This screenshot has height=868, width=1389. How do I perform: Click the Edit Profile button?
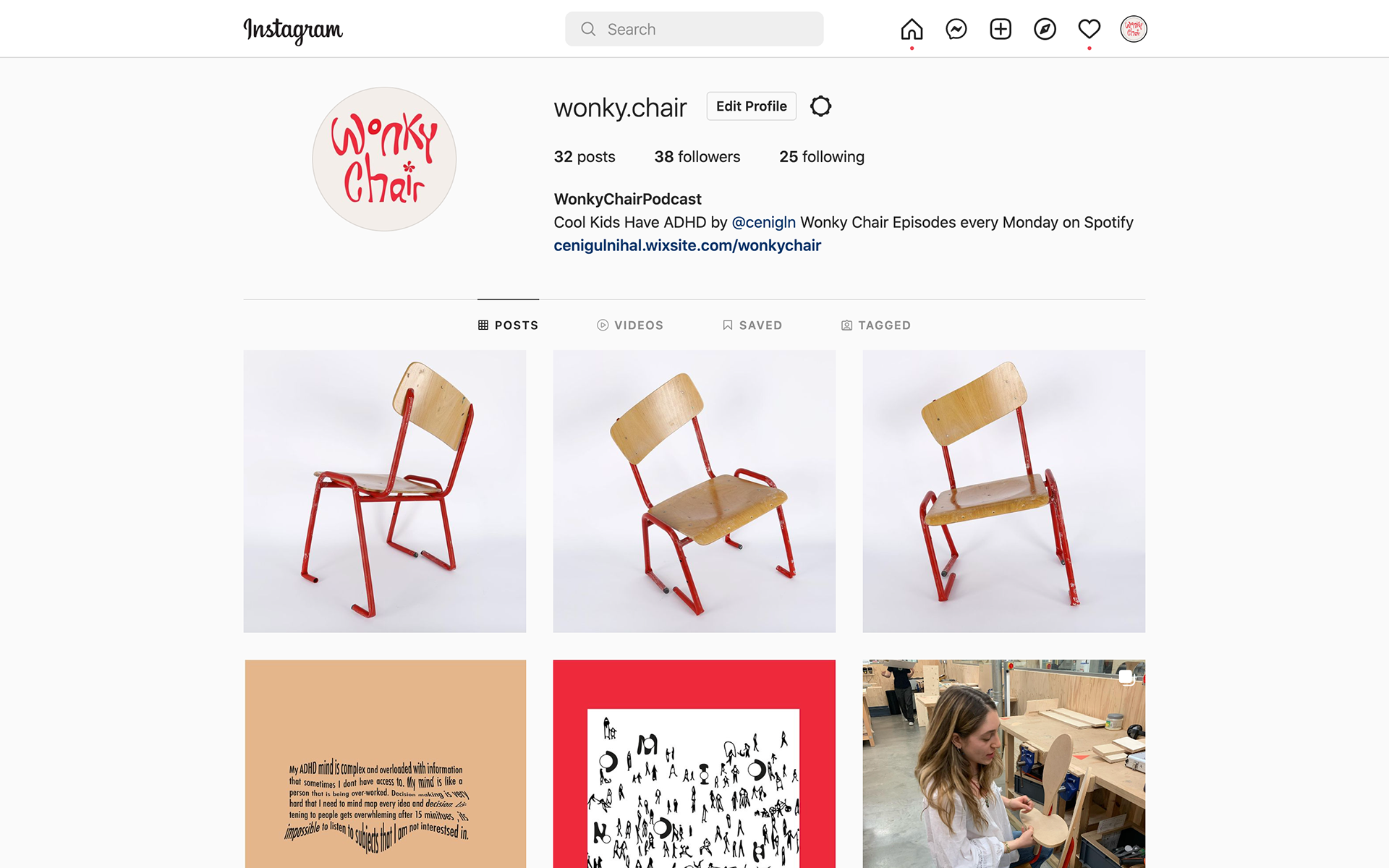click(751, 106)
